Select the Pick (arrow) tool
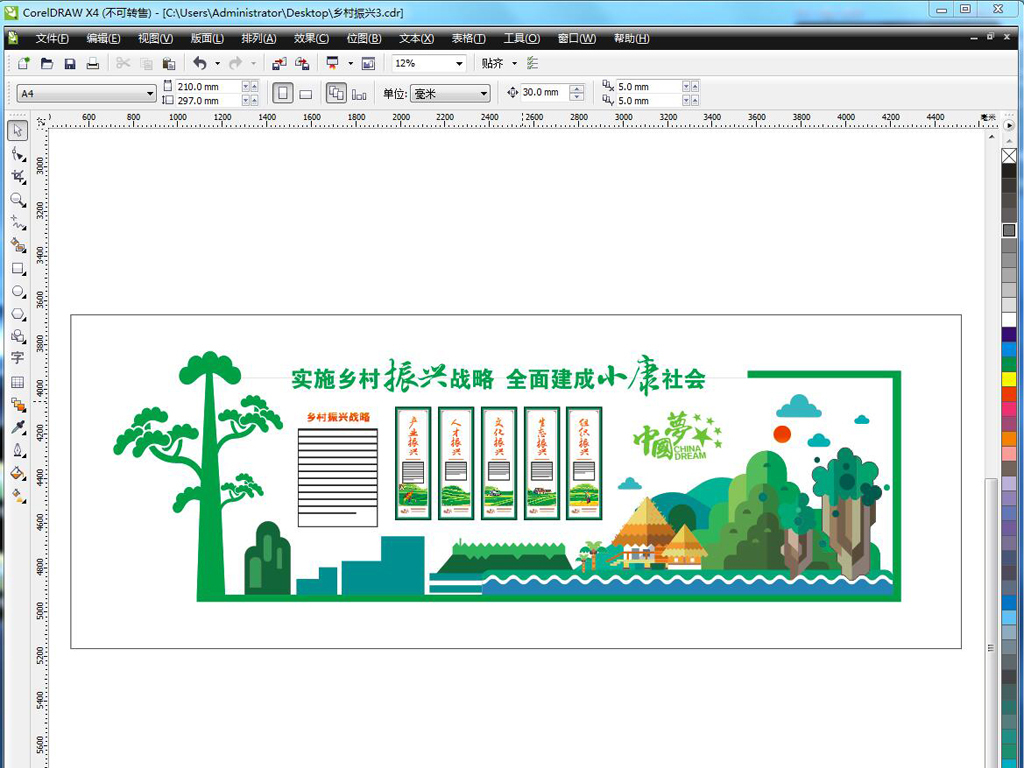 tap(17, 131)
